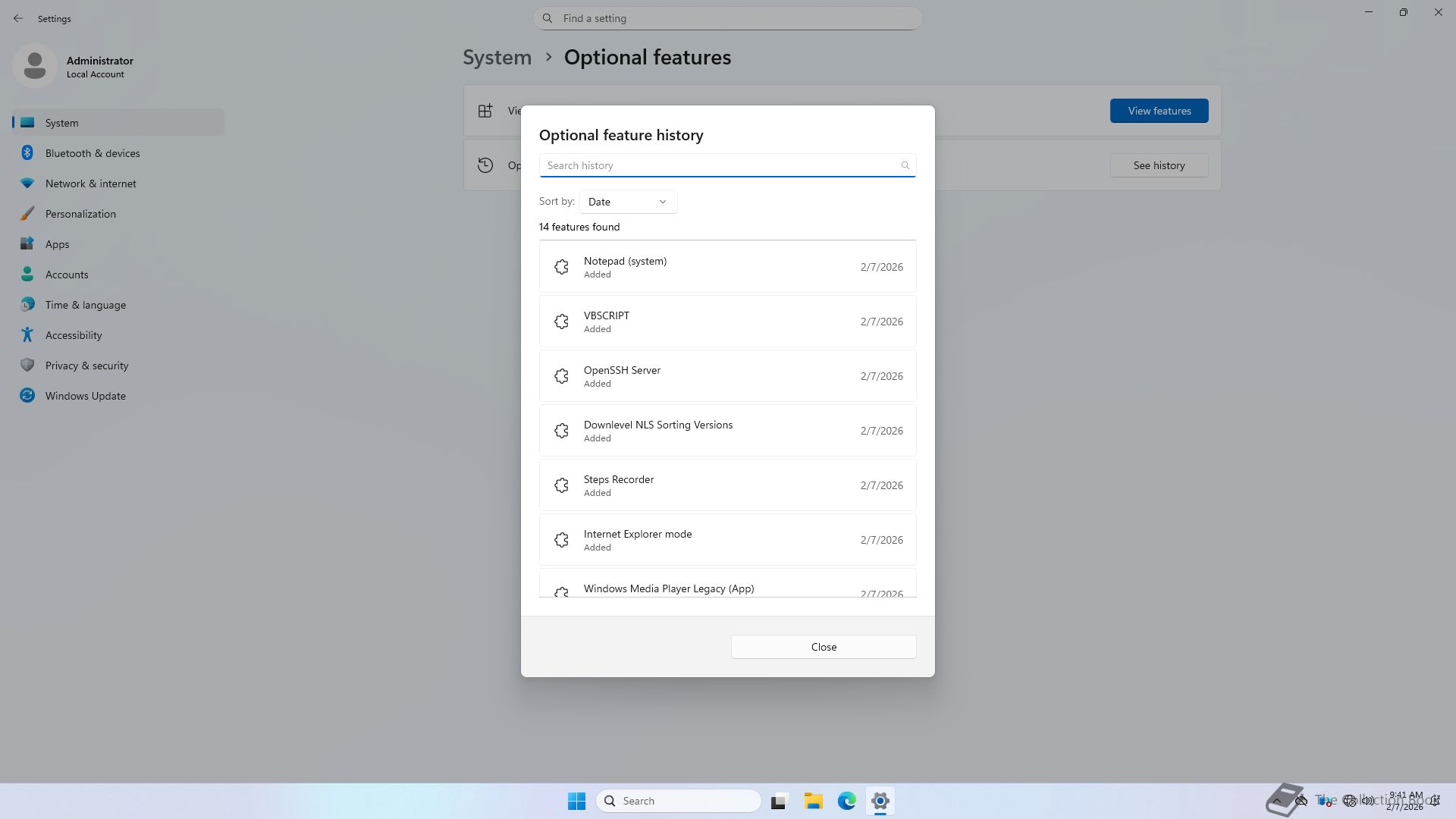1456x819 pixels.
Task: Click into the Search history field
Action: pyautogui.click(x=720, y=165)
